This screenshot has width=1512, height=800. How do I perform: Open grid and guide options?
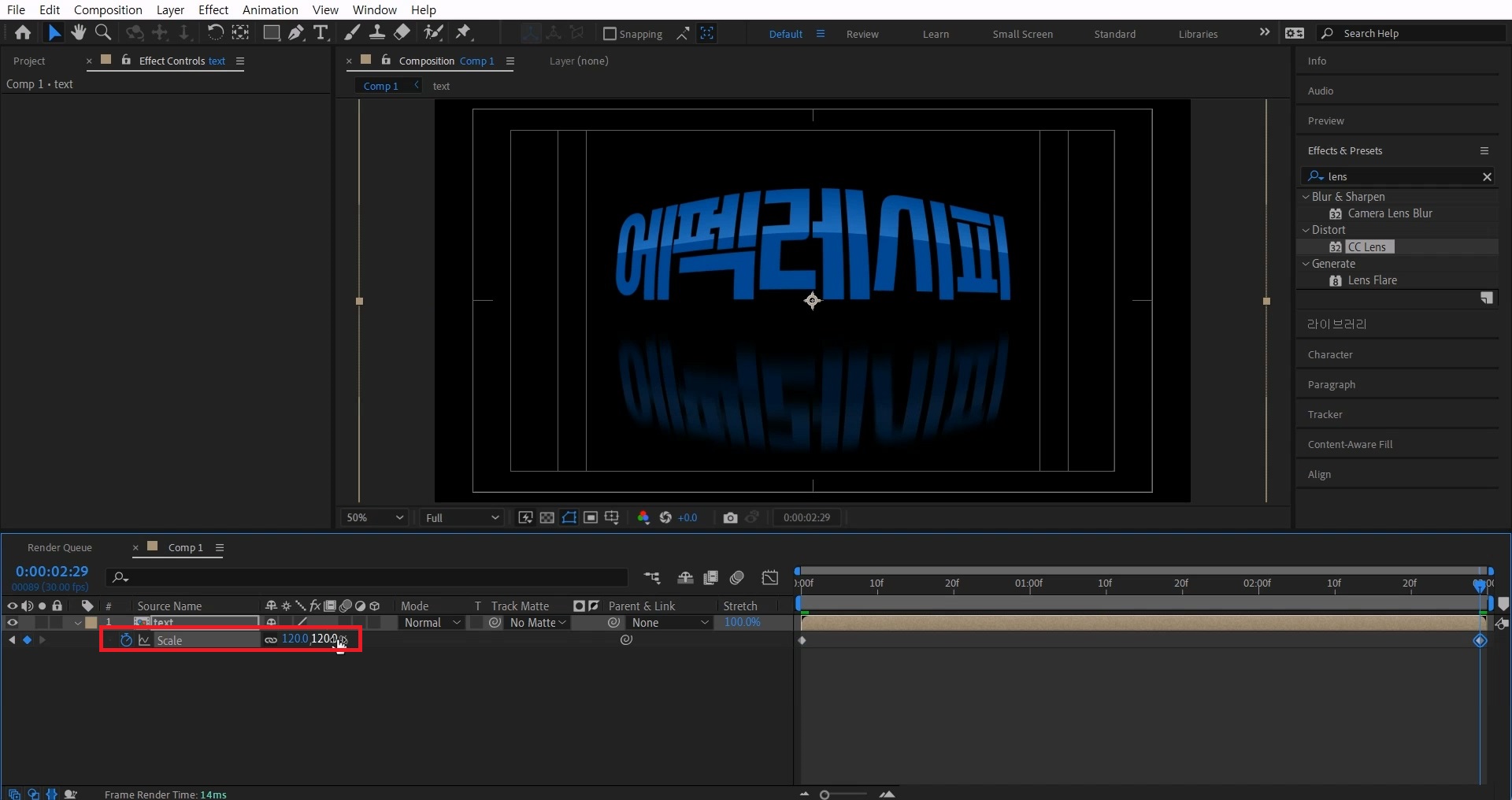(612, 517)
